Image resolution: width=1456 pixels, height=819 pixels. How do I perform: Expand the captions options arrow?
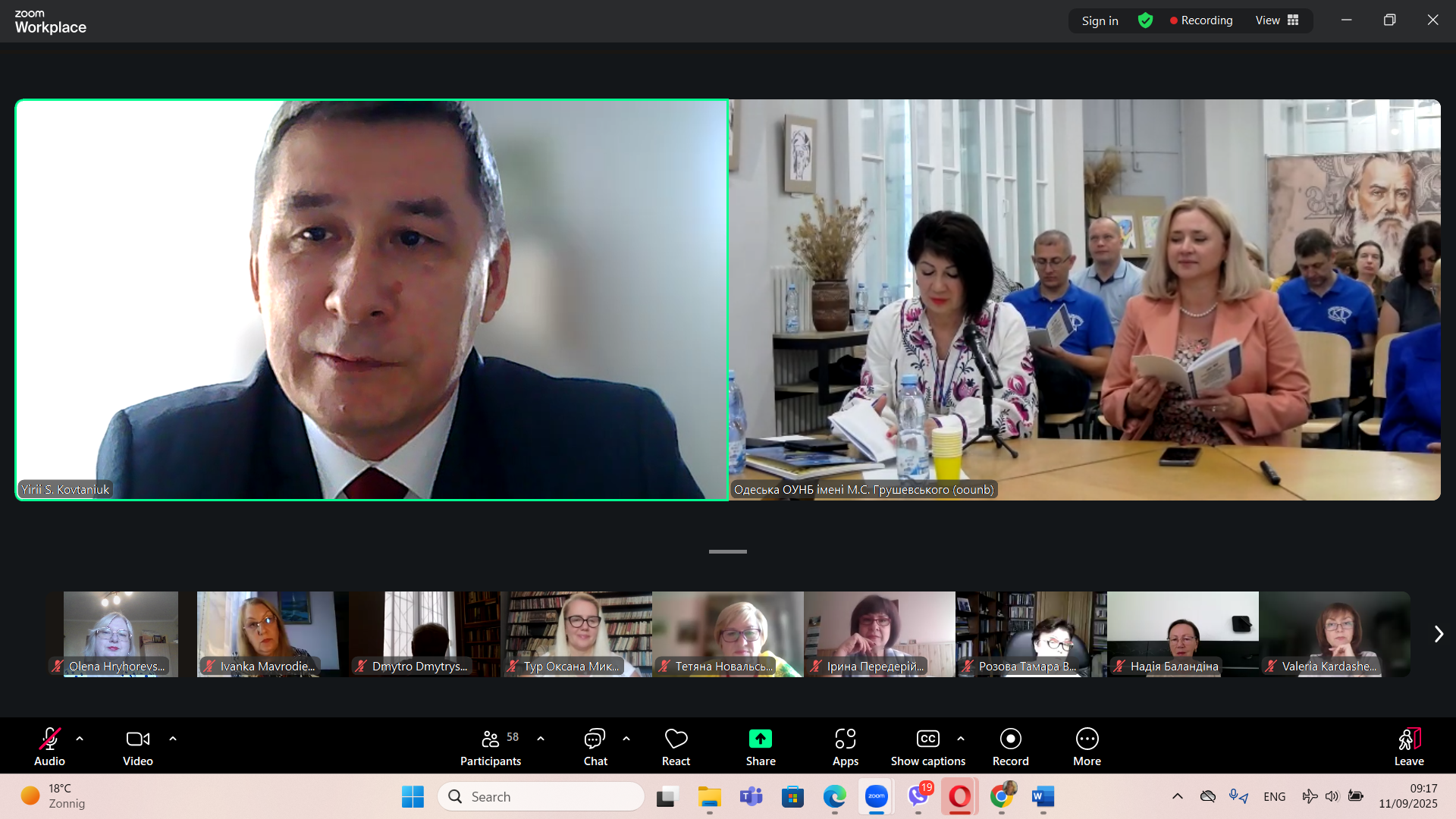pyautogui.click(x=961, y=738)
